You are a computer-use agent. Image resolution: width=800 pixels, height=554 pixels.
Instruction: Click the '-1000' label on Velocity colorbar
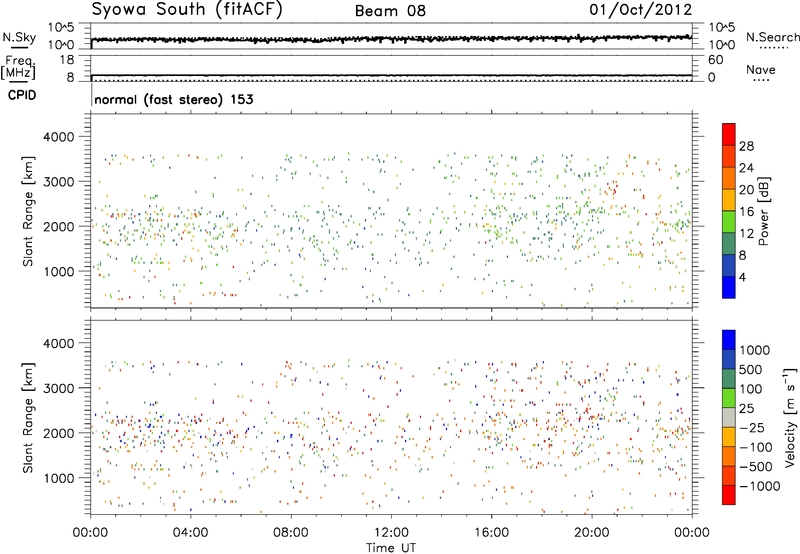(x=760, y=486)
